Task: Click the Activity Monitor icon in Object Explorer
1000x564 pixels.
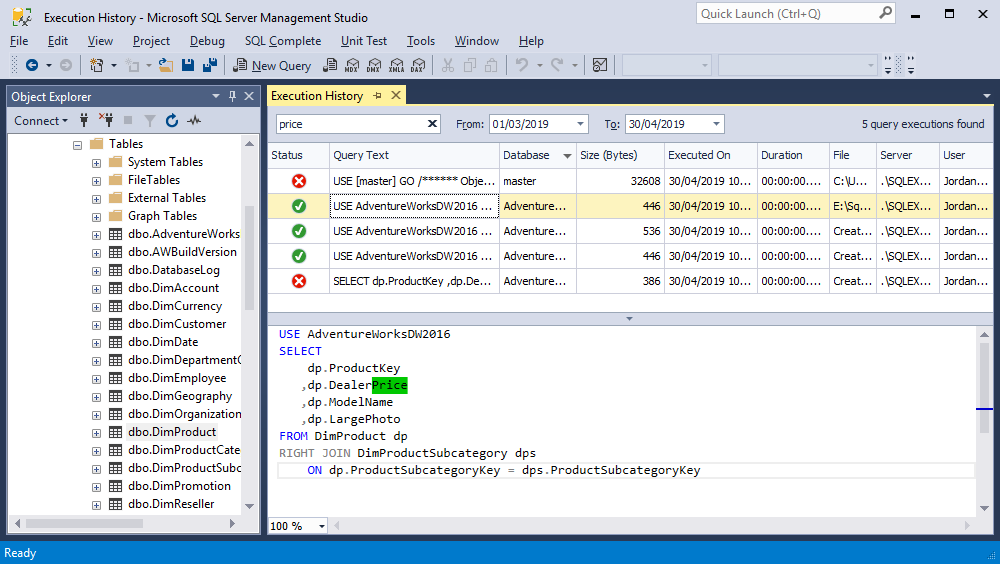Action: point(194,120)
